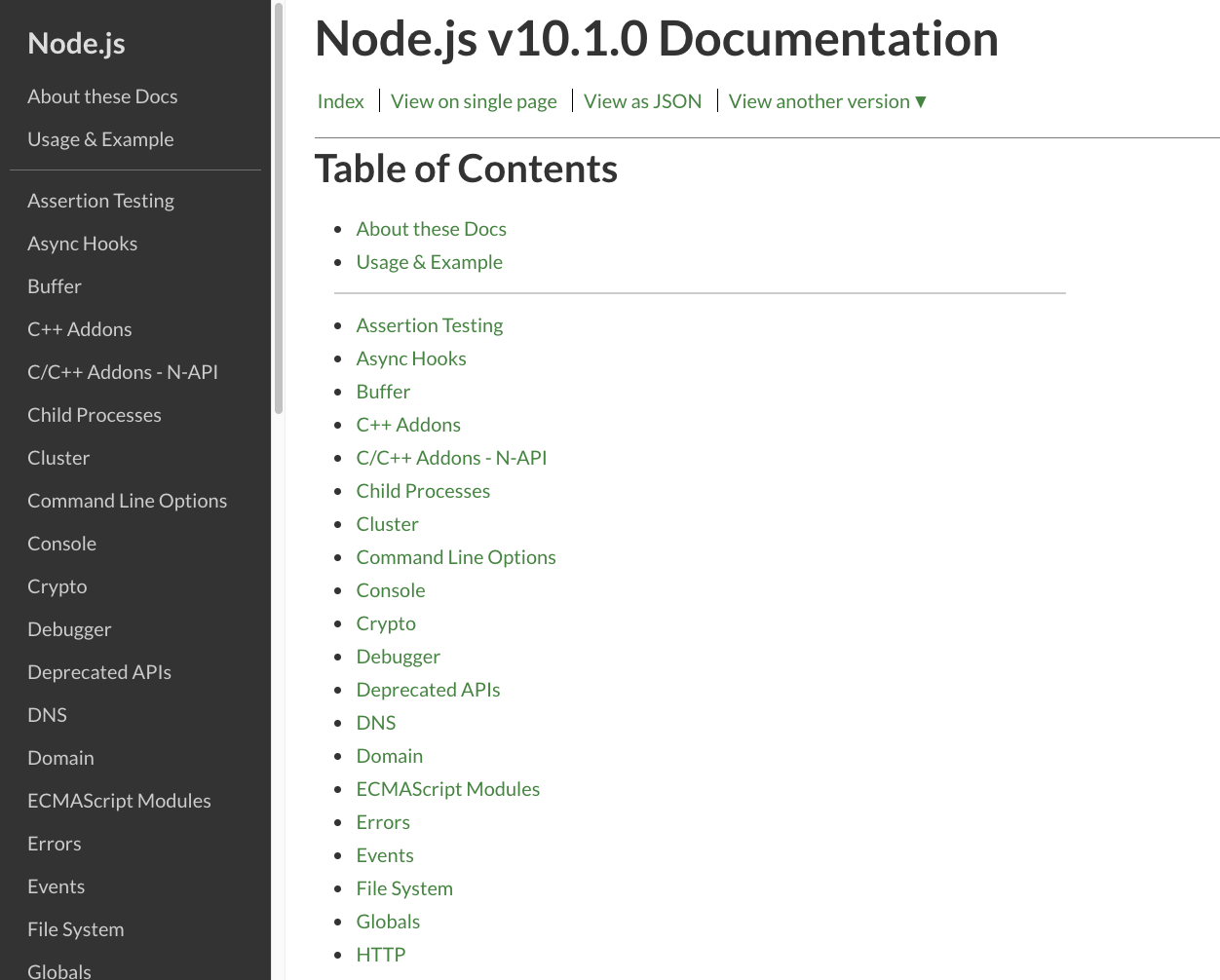This screenshot has width=1220, height=980.
Task: Open Buffer in the sidebar
Action: tap(55, 286)
